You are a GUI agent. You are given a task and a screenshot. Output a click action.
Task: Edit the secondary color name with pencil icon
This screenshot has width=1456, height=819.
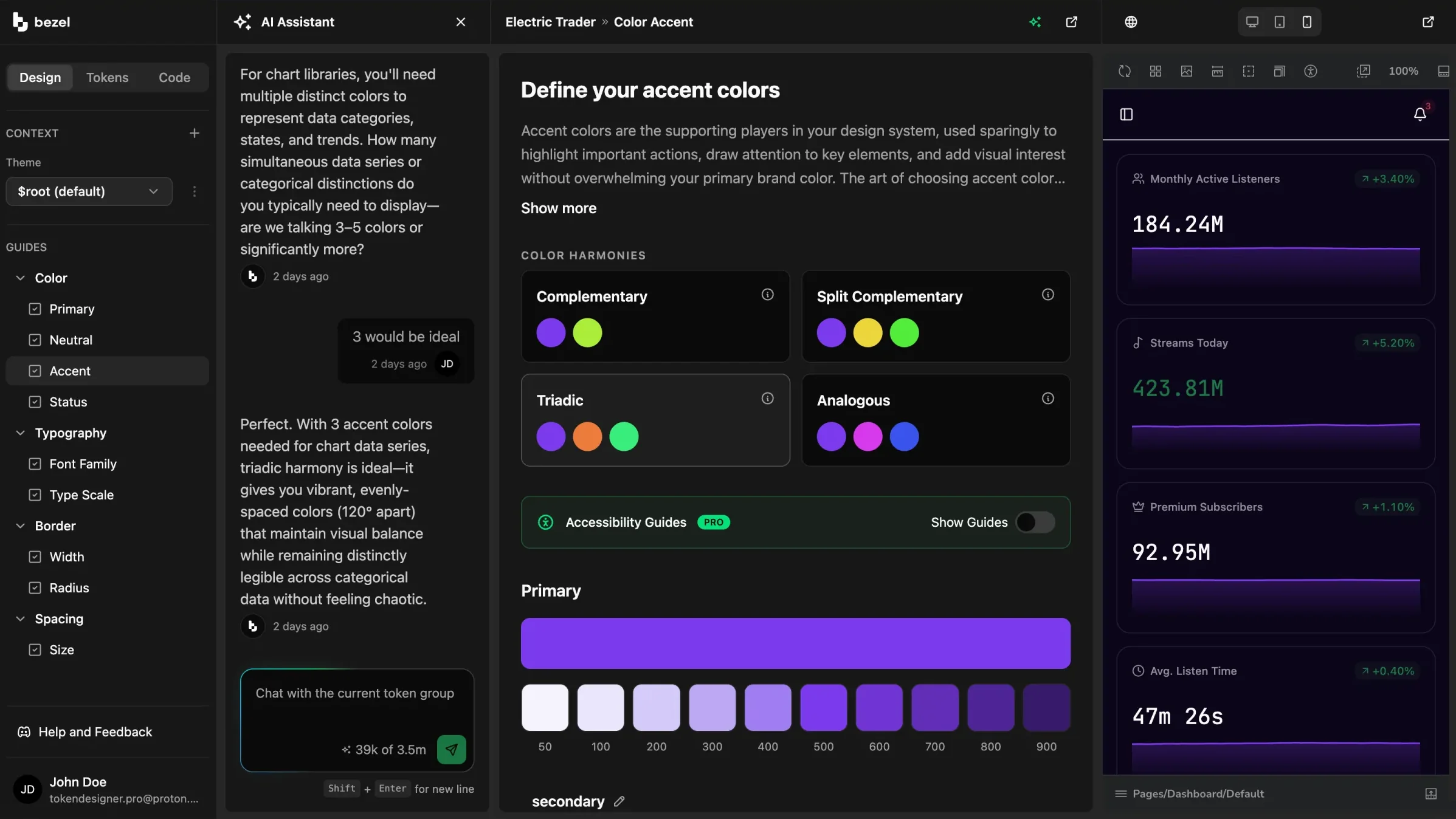(x=619, y=801)
